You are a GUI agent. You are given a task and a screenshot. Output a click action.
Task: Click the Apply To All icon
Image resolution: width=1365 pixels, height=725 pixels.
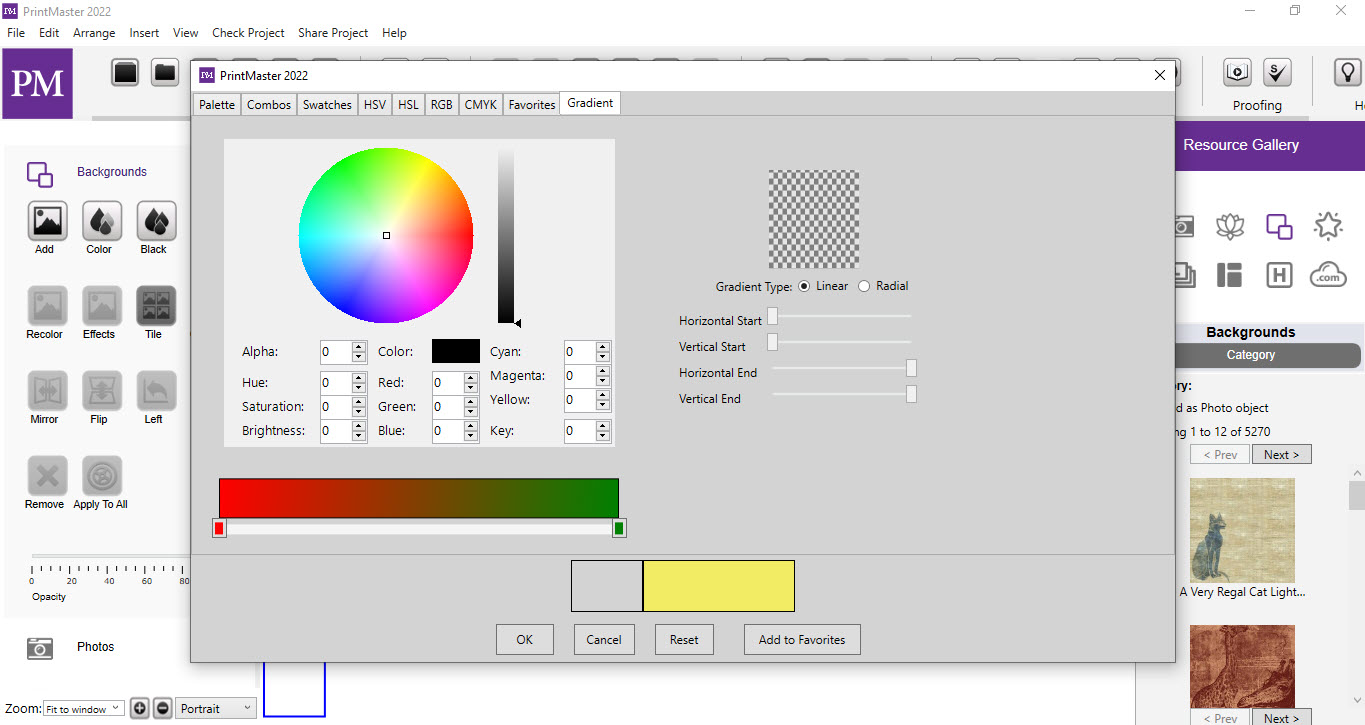pyautogui.click(x=101, y=476)
